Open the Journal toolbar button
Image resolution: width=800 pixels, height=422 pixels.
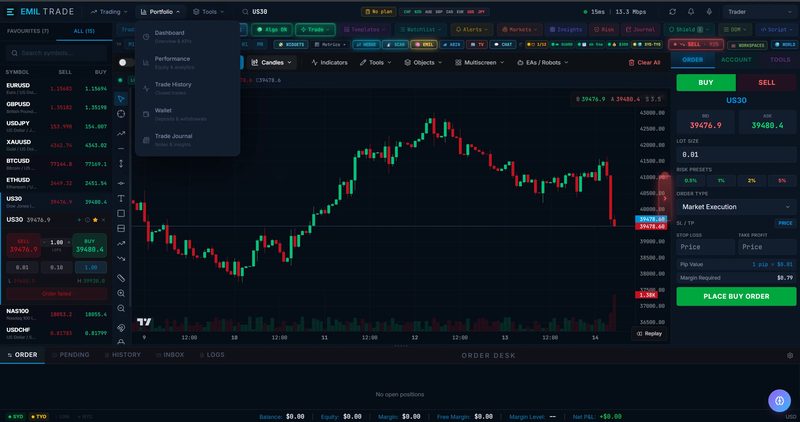tap(641, 30)
